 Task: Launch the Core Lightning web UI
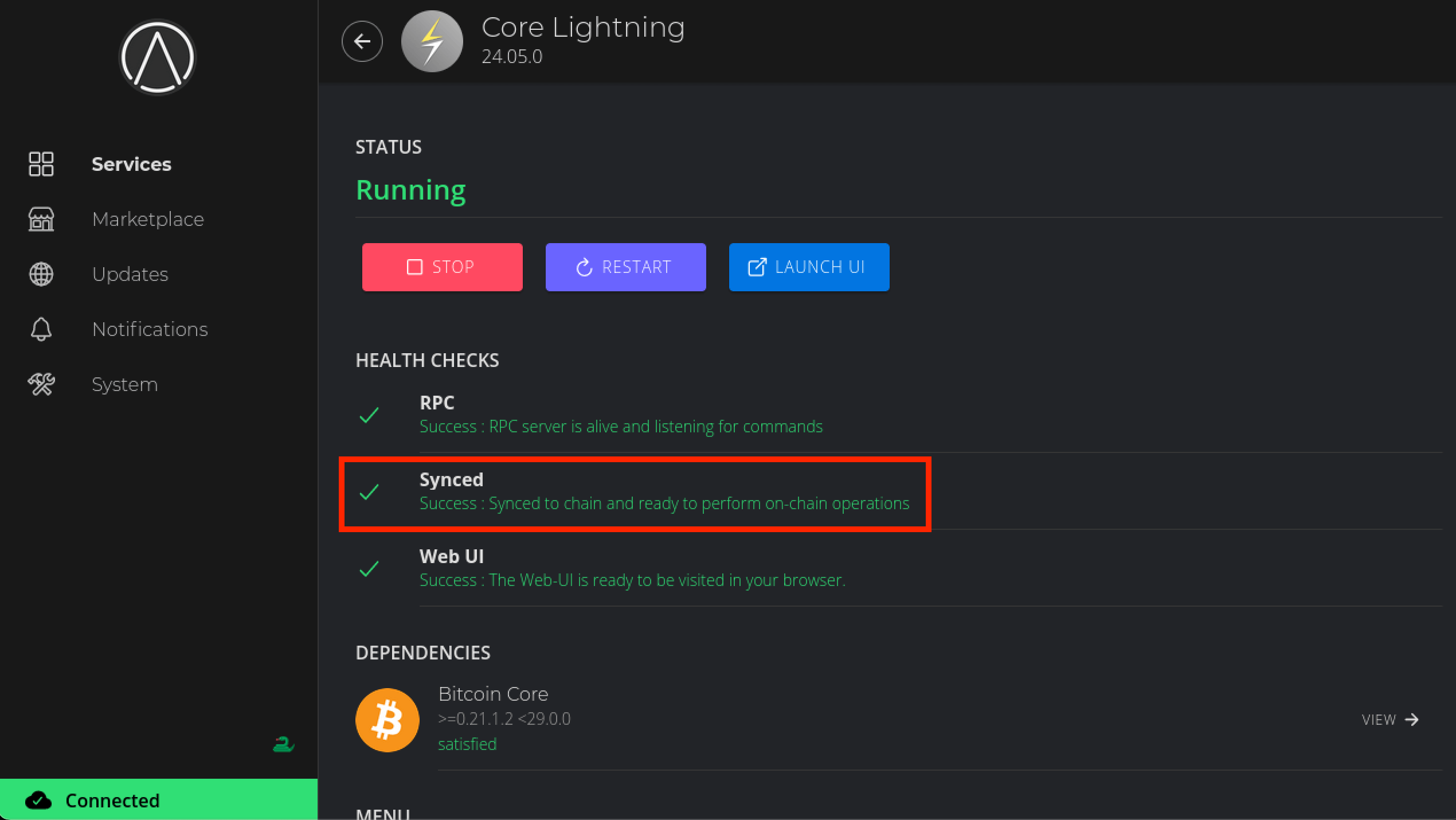coord(809,267)
